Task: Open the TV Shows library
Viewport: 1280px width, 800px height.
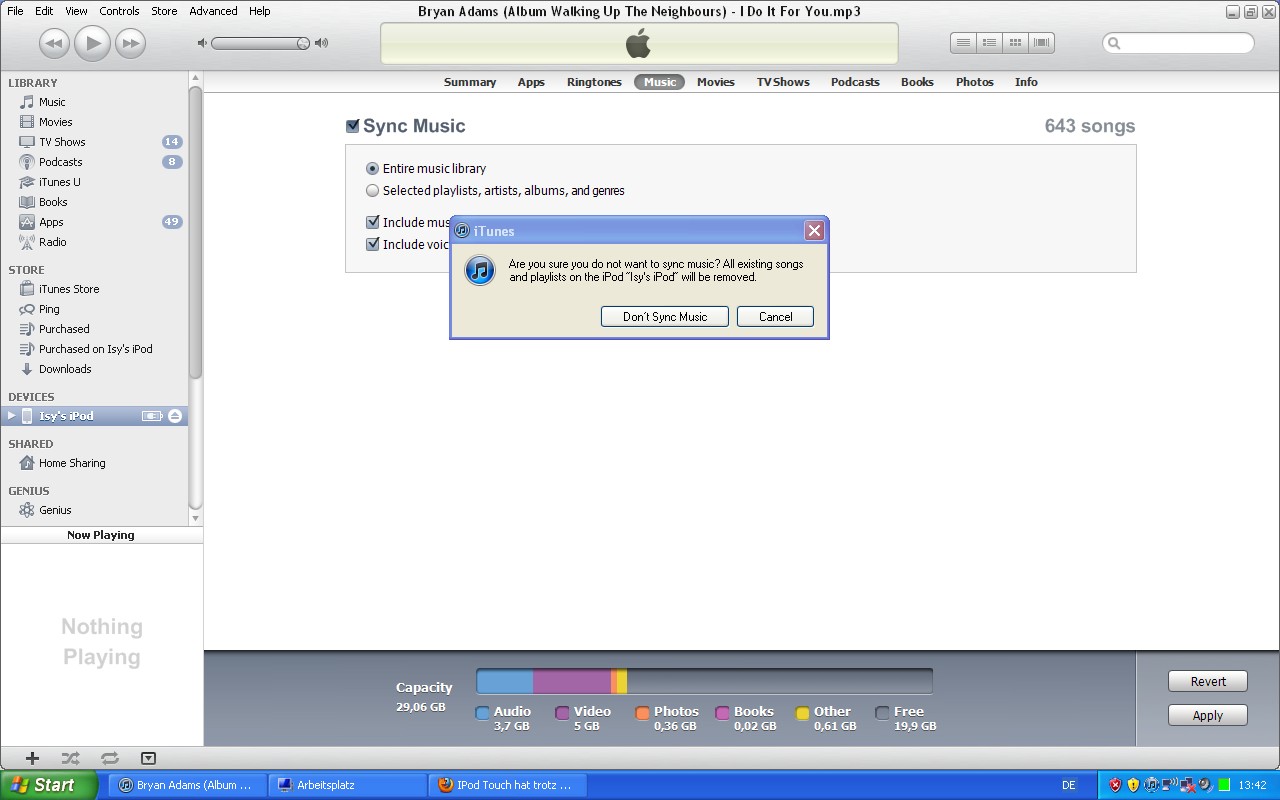Action: [x=62, y=142]
